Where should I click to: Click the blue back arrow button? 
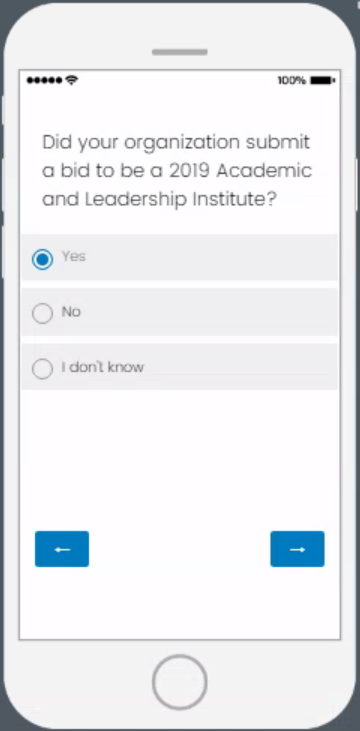pyautogui.click(x=62, y=549)
